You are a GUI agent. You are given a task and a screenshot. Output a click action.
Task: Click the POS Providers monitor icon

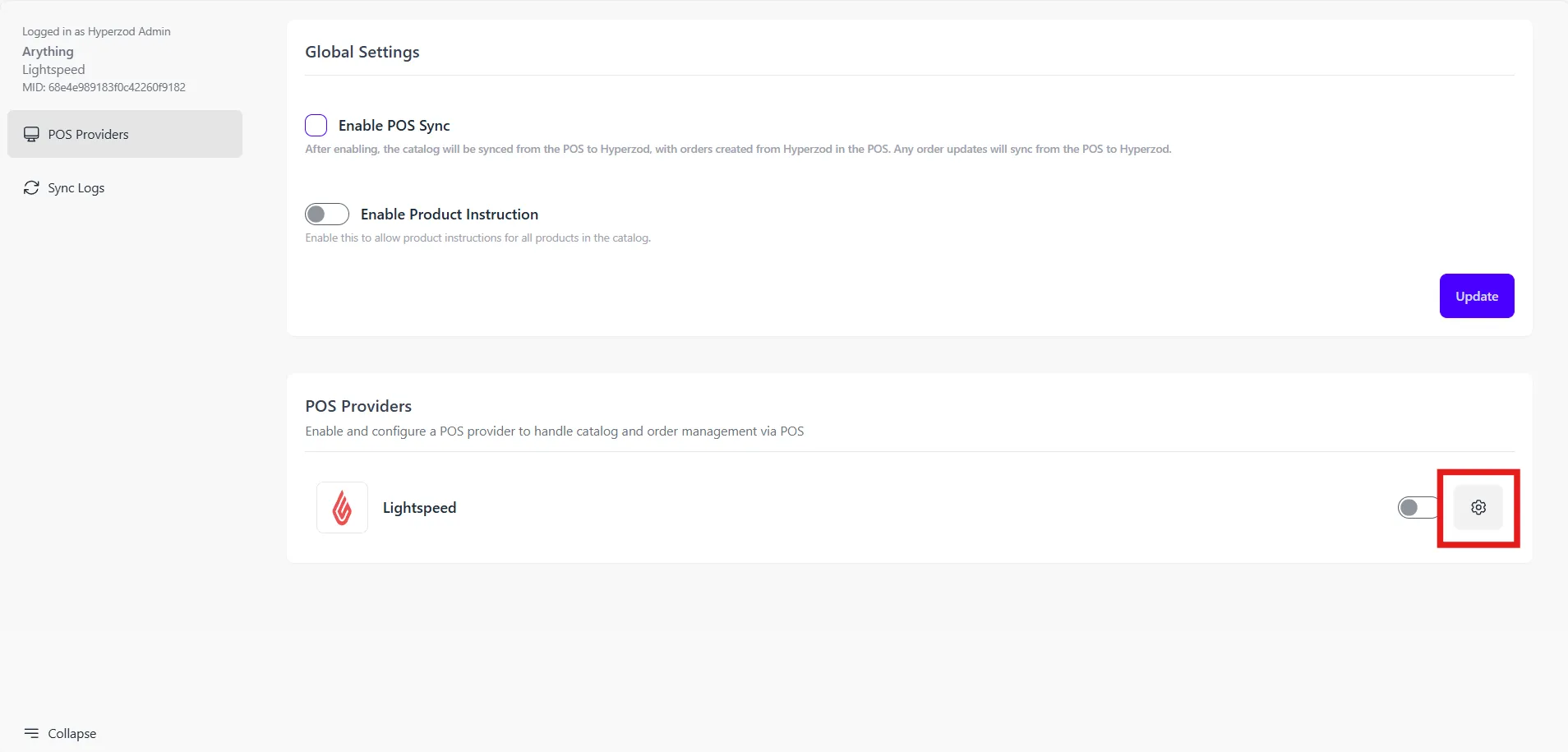31,134
